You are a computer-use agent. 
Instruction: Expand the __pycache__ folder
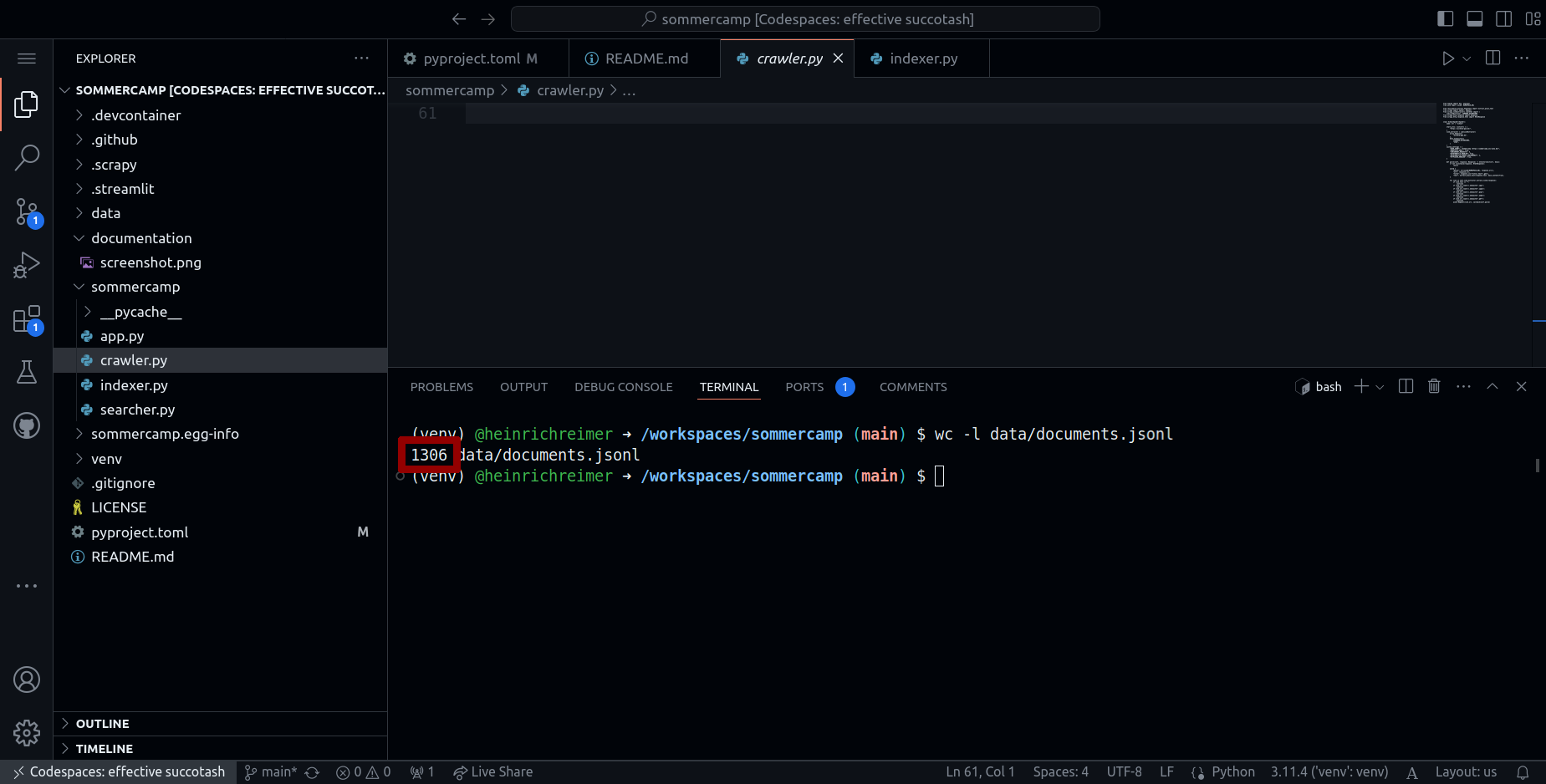tap(220, 312)
